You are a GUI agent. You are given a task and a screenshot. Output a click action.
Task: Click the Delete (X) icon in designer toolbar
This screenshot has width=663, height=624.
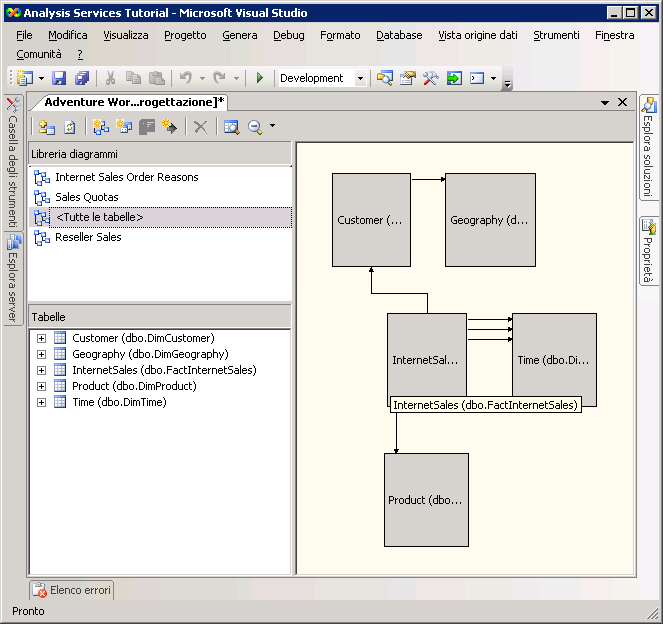pos(200,127)
